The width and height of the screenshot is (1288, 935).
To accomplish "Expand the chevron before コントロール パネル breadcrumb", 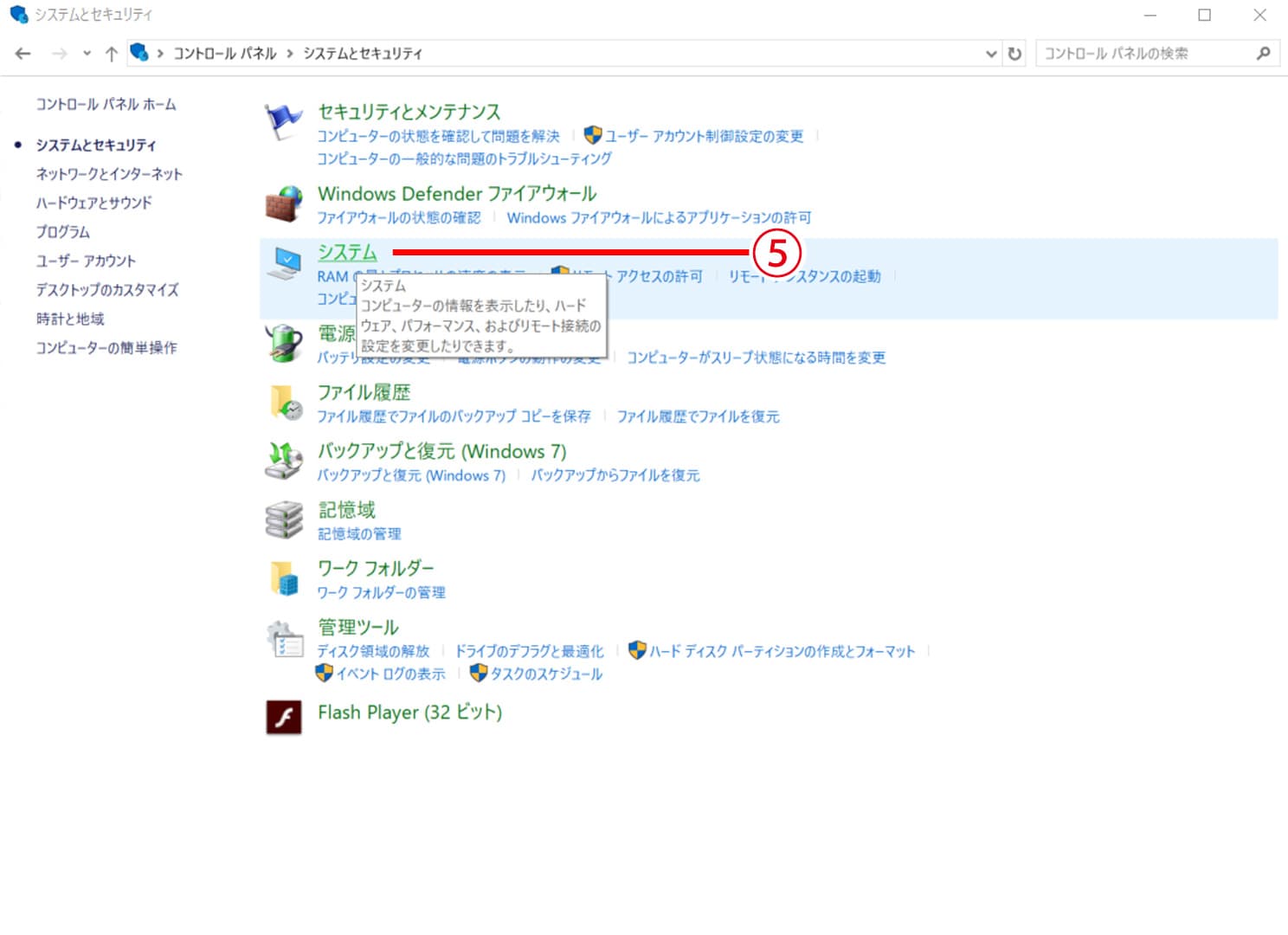I will [x=160, y=54].
